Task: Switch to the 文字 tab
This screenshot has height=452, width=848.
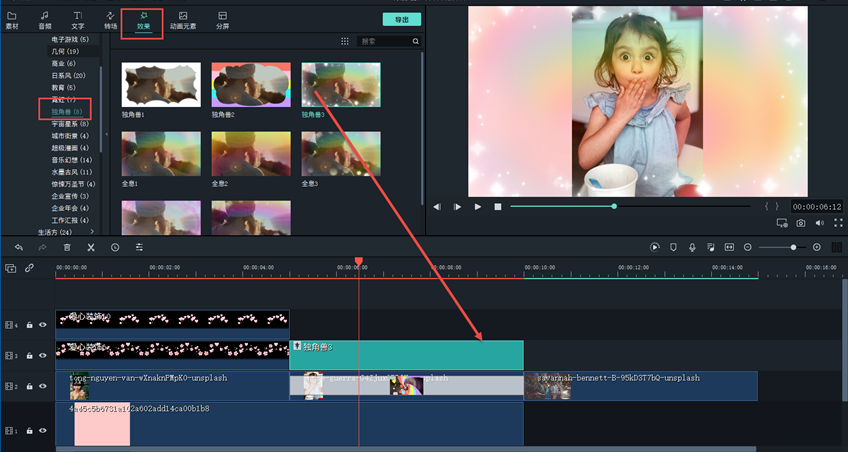Action: tap(78, 19)
